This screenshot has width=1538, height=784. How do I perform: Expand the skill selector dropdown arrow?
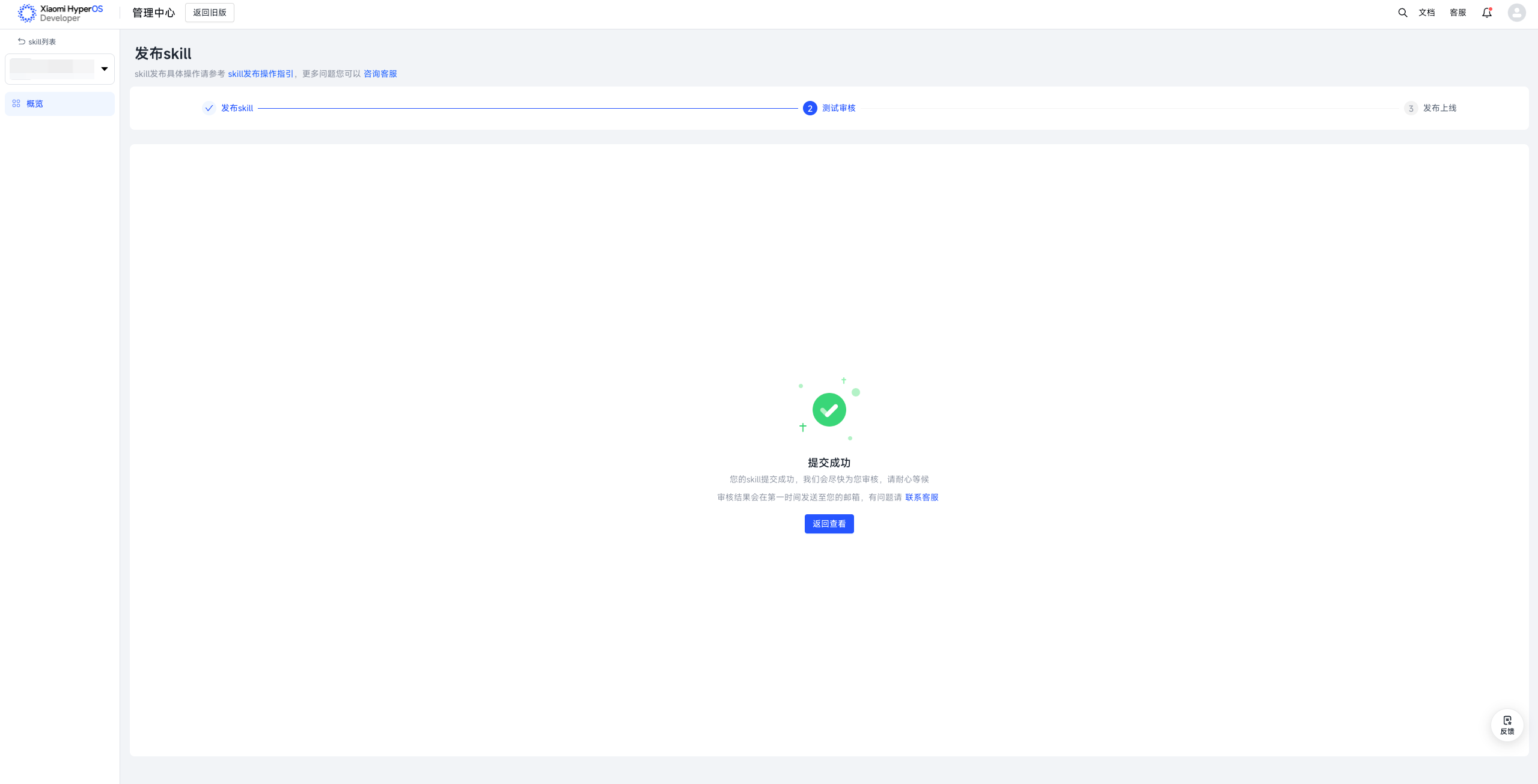(x=105, y=68)
